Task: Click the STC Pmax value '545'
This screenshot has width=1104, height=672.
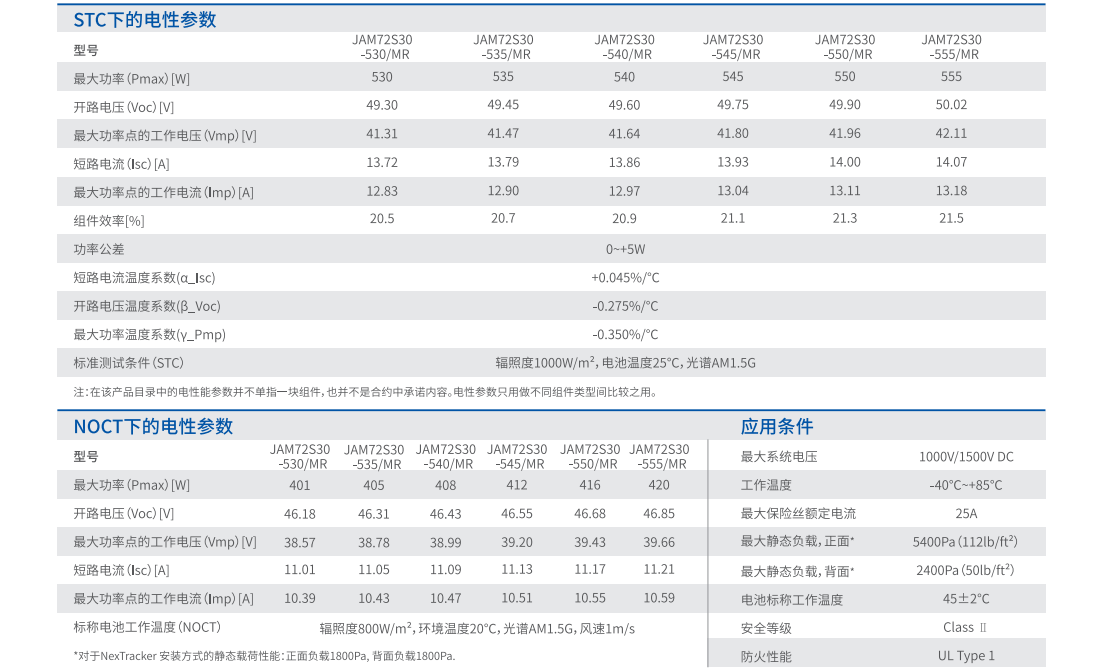Action: pyautogui.click(x=733, y=77)
